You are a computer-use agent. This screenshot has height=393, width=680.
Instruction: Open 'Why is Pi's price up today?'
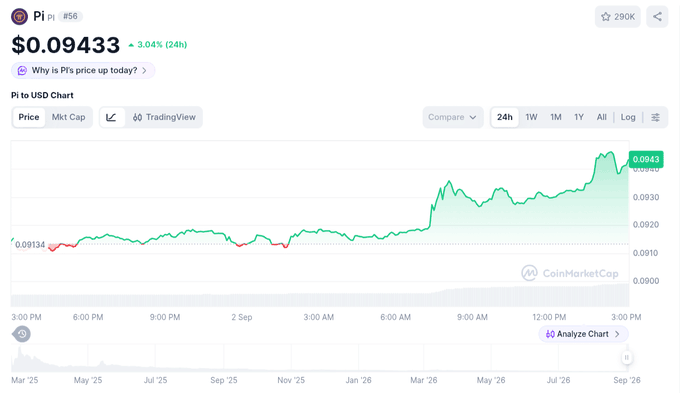coord(83,70)
